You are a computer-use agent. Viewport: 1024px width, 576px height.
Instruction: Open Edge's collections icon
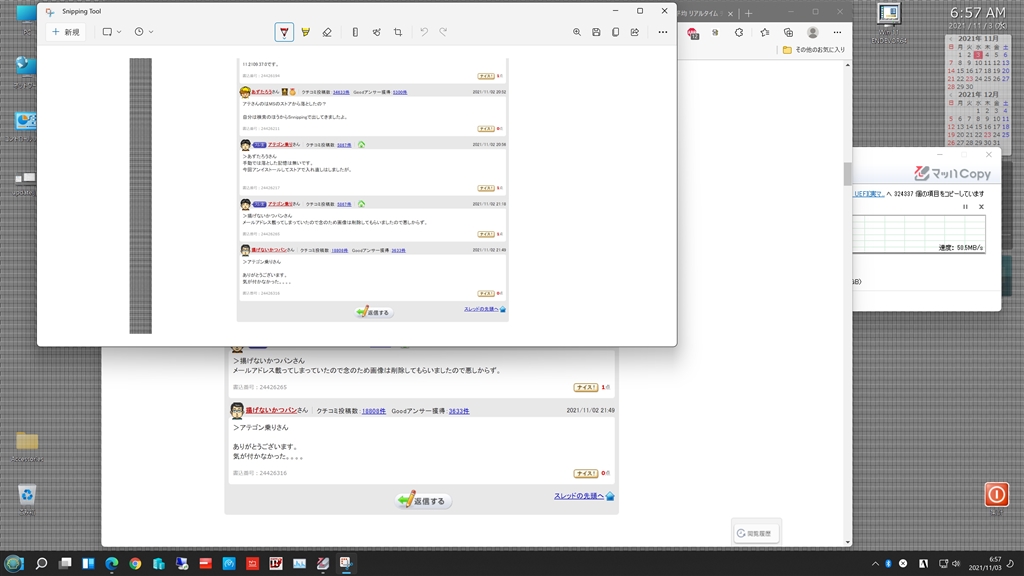[788, 33]
